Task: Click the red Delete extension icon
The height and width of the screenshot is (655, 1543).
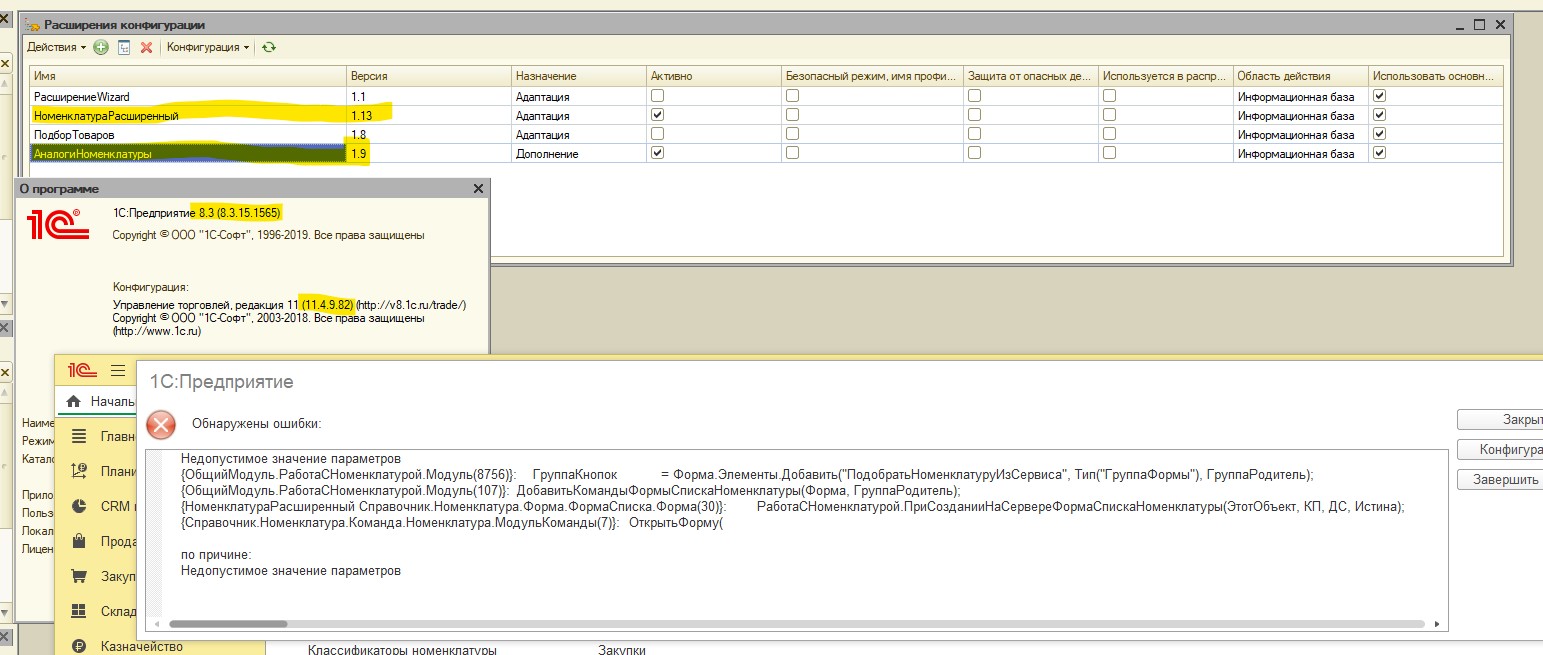Action: click(x=146, y=47)
